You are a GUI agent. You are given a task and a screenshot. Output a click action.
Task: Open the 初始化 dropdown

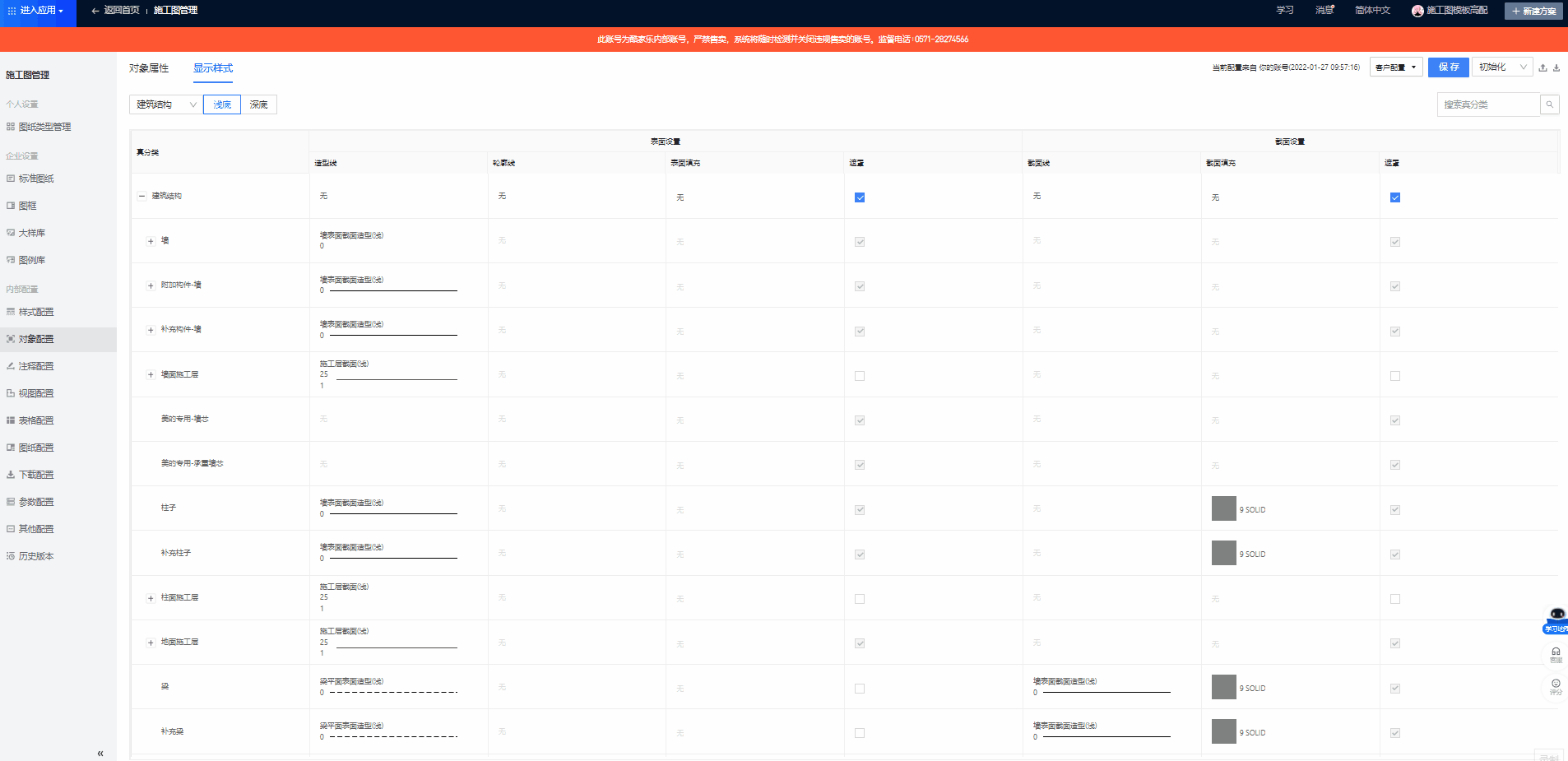pos(1502,67)
